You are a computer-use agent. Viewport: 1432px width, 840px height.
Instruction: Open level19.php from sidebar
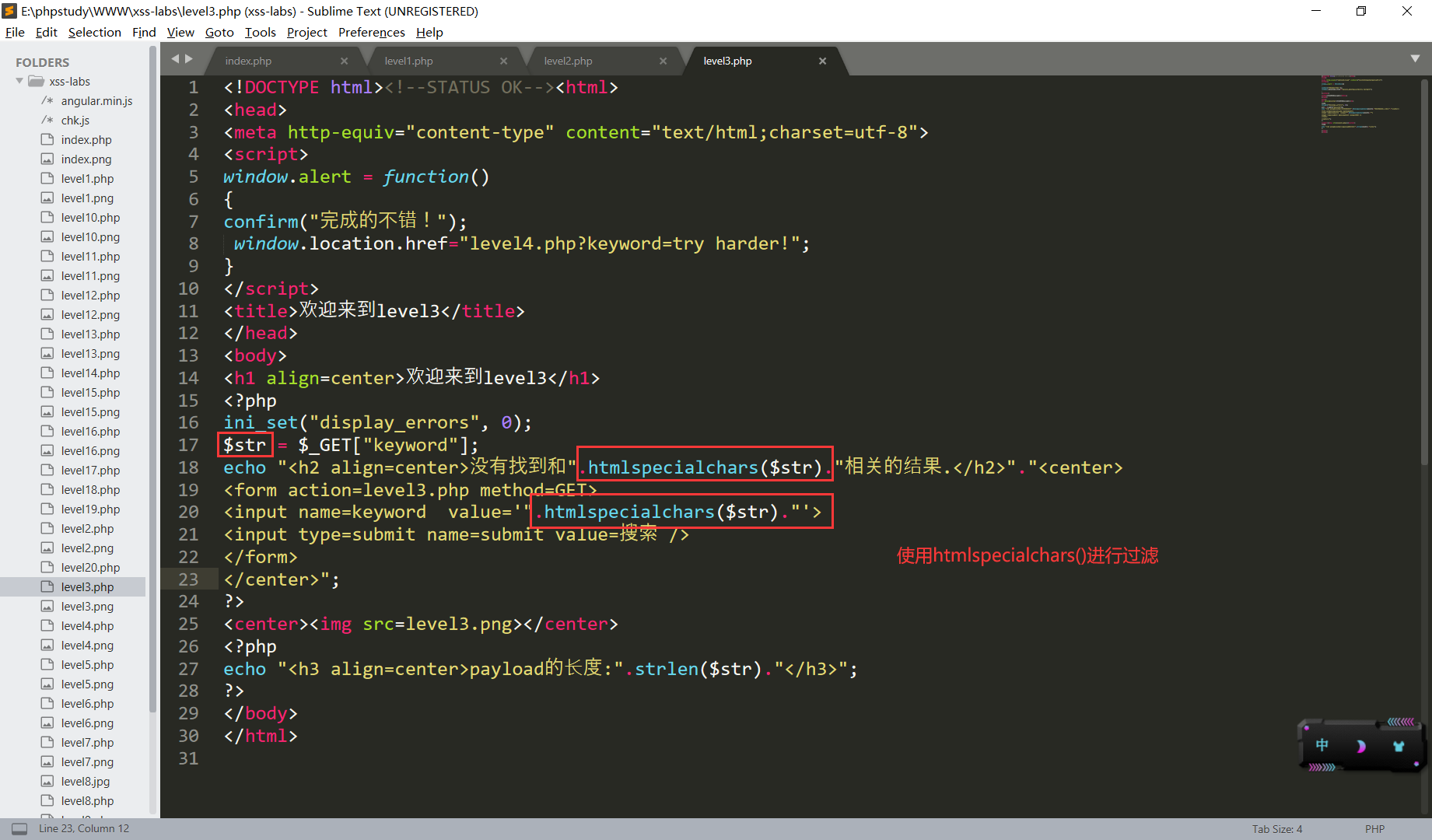click(x=90, y=509)
